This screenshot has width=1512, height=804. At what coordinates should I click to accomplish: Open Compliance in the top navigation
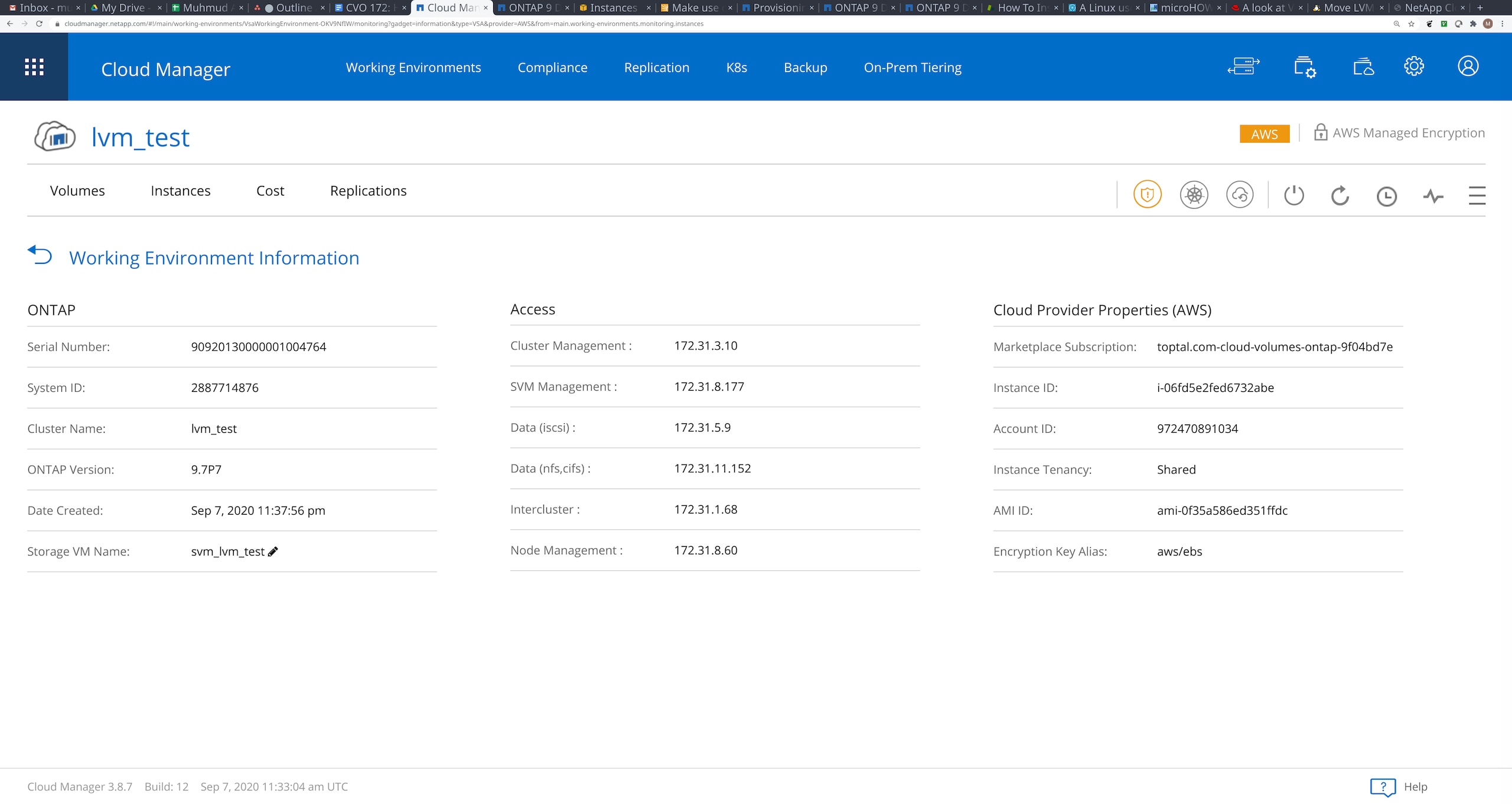(x=552, y=67)
